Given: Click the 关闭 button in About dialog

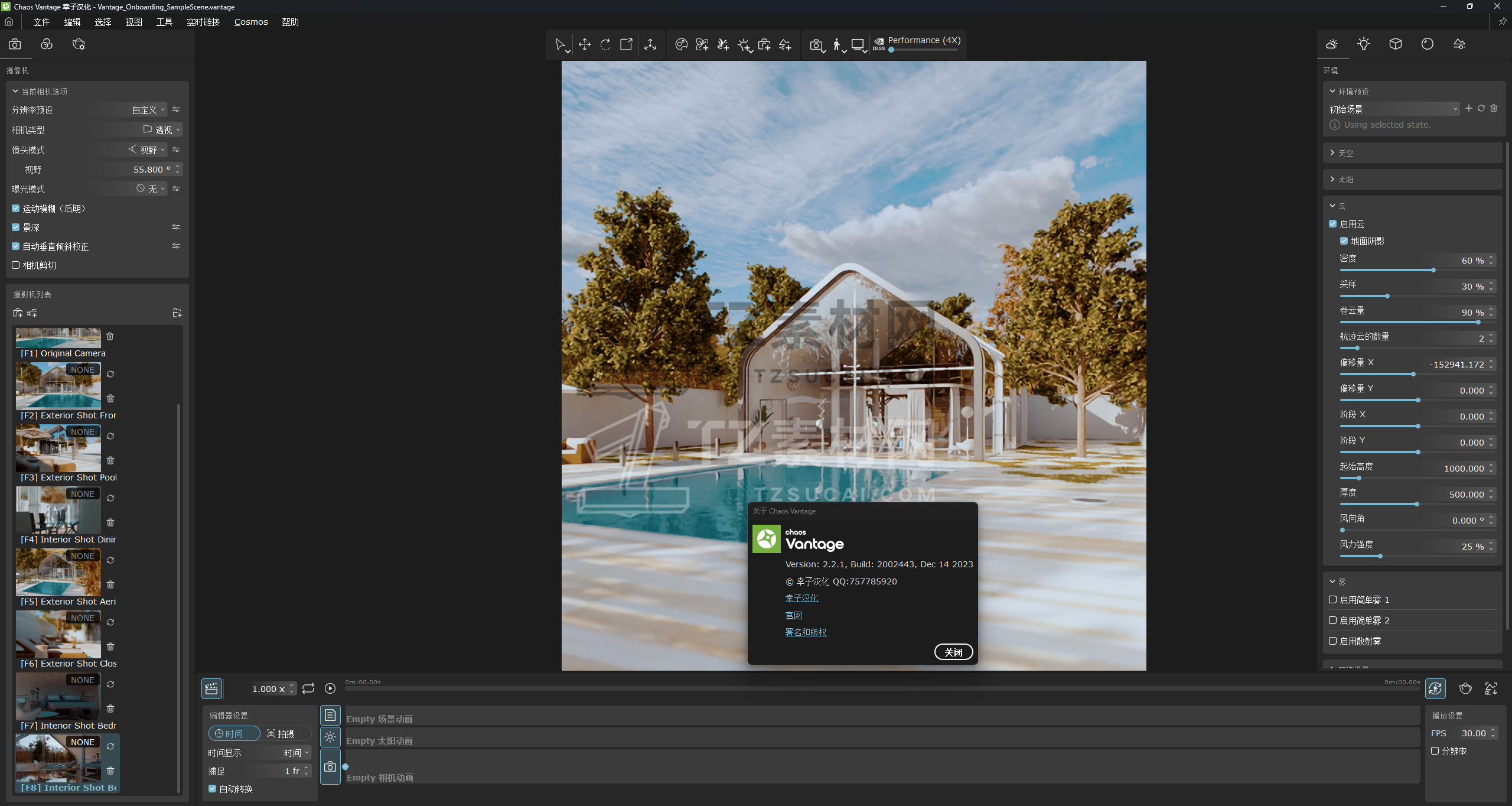Looking at the screenshot, I should point(953,652).
